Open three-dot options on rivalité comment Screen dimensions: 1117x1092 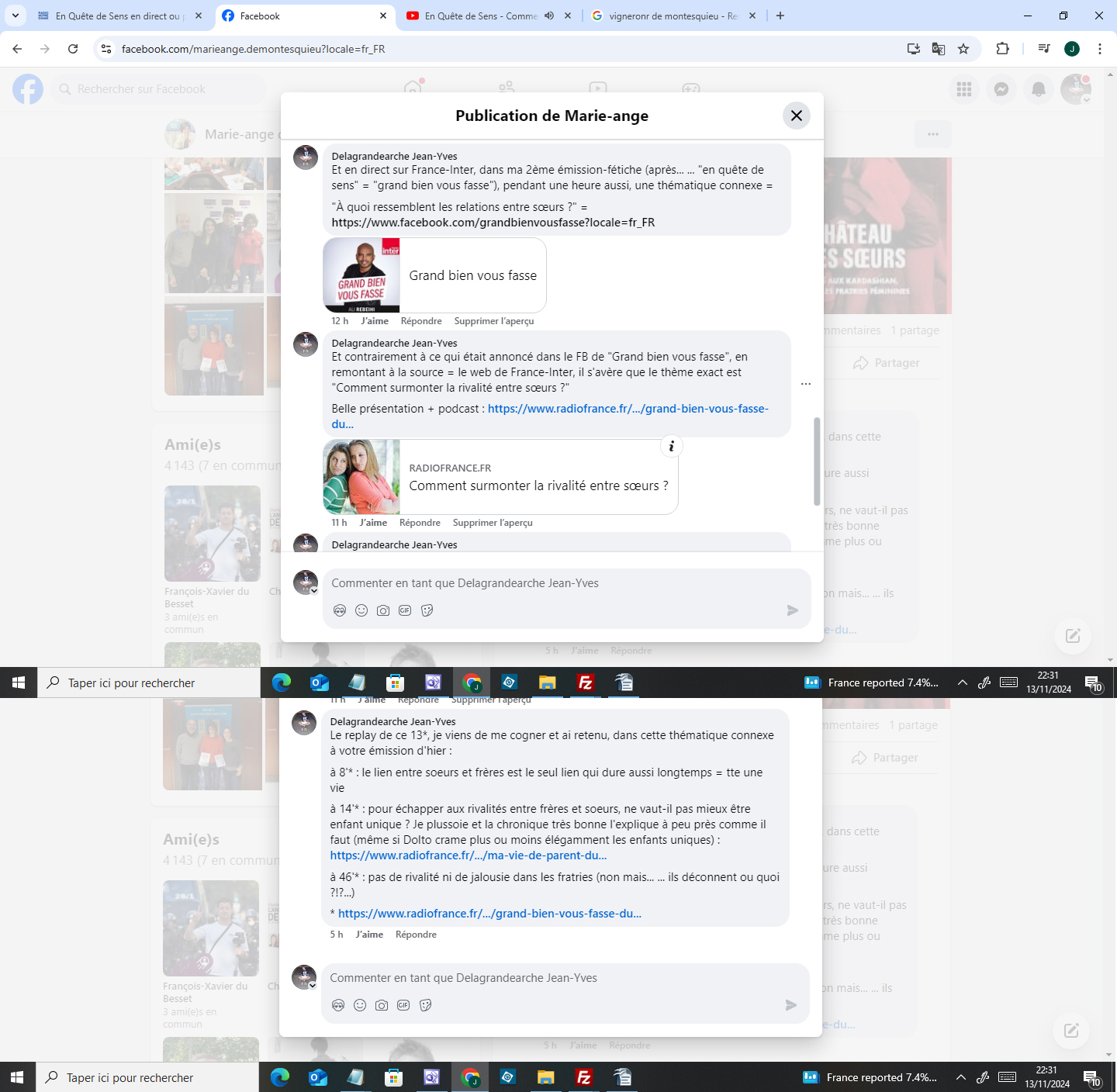(806, 384)
